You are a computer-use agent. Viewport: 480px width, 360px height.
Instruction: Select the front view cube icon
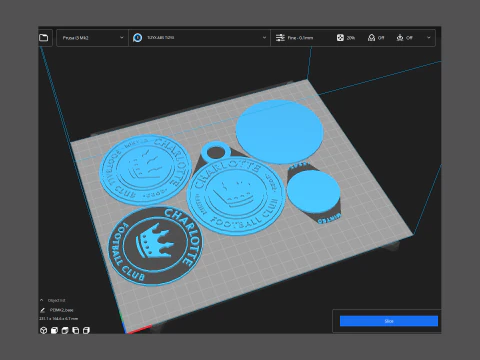pos(54,330)
